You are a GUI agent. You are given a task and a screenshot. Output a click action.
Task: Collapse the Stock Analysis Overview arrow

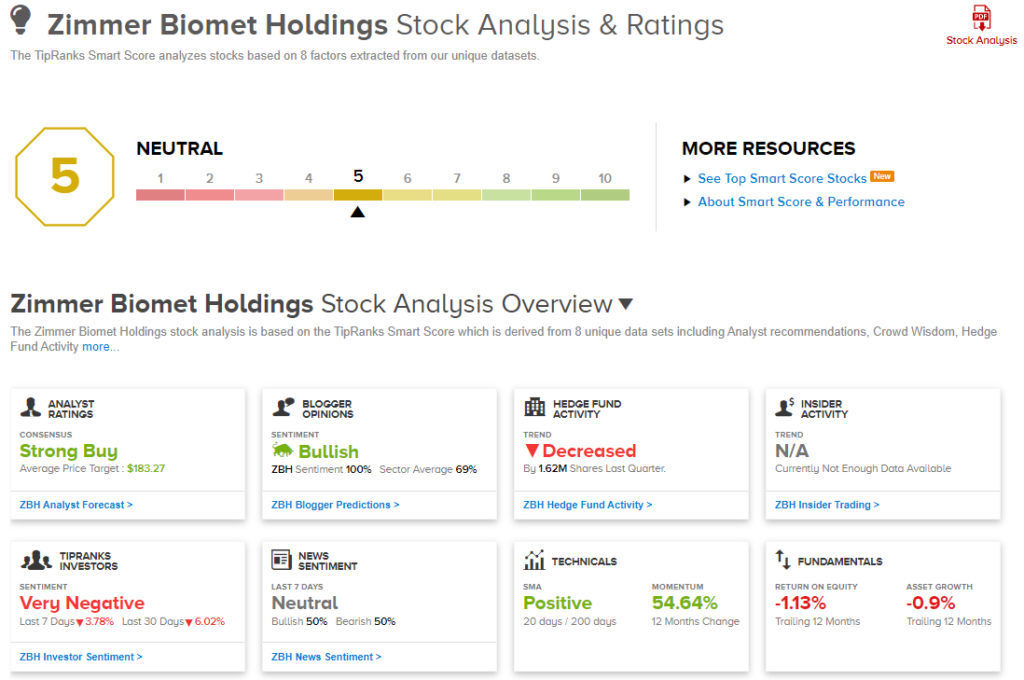click(626, 304)
